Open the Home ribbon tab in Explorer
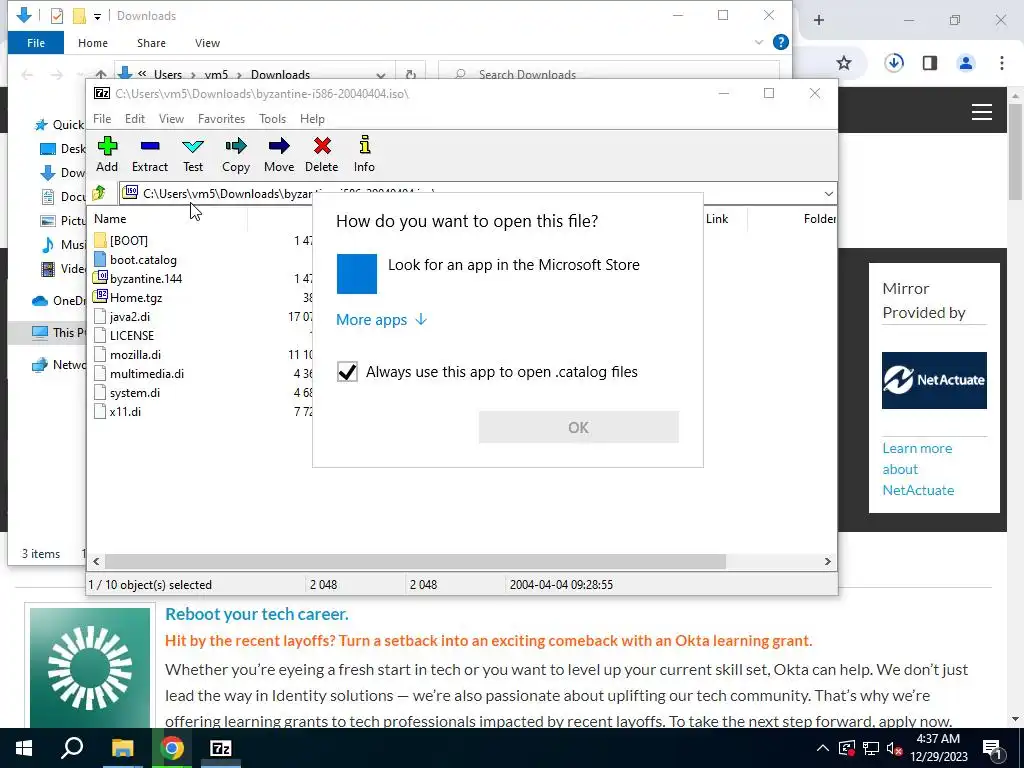The image size is (1024, 768). 93,43
